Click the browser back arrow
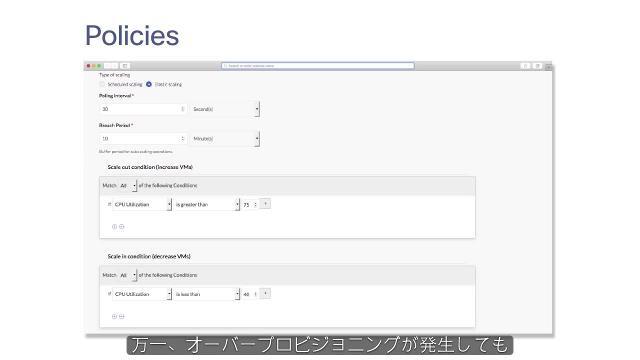Screen dimensions: 640x360 coord(108,66)
